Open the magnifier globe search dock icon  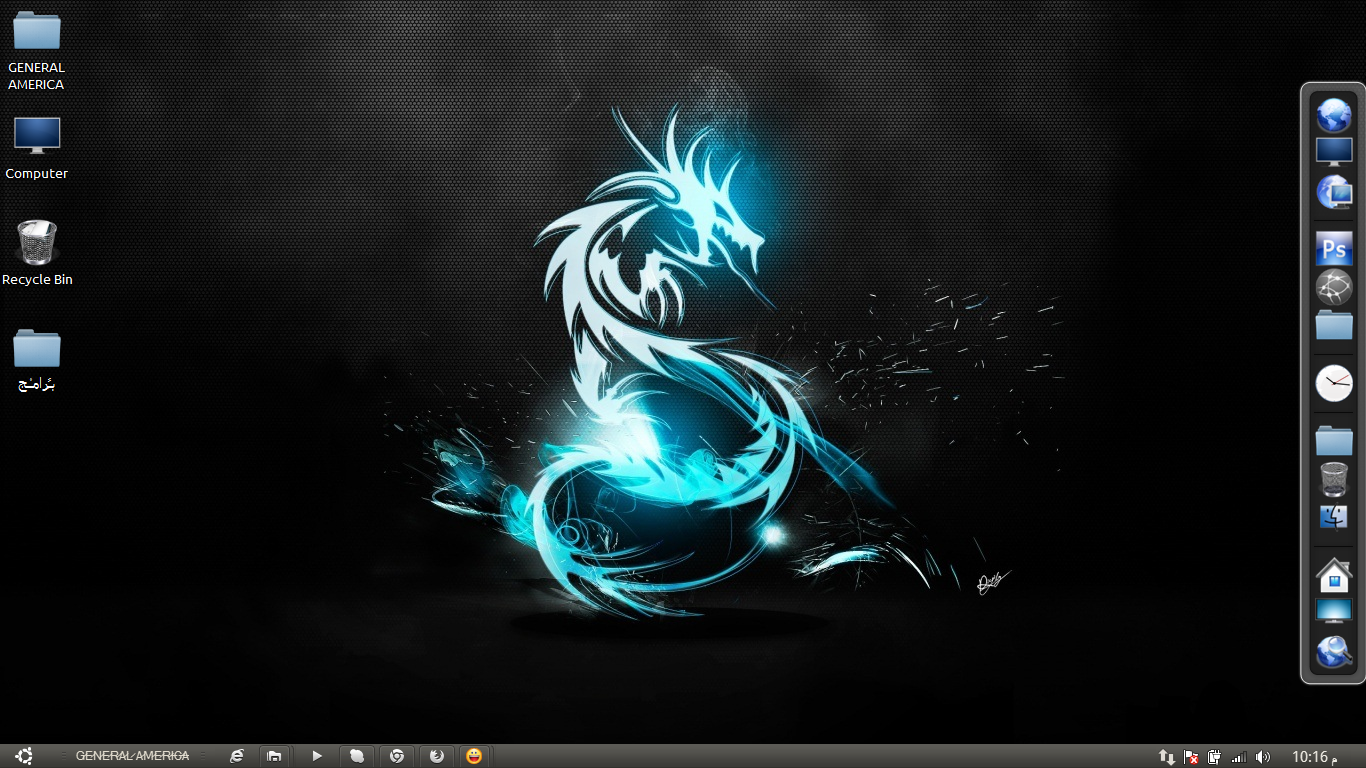(x=1334, y=652)
